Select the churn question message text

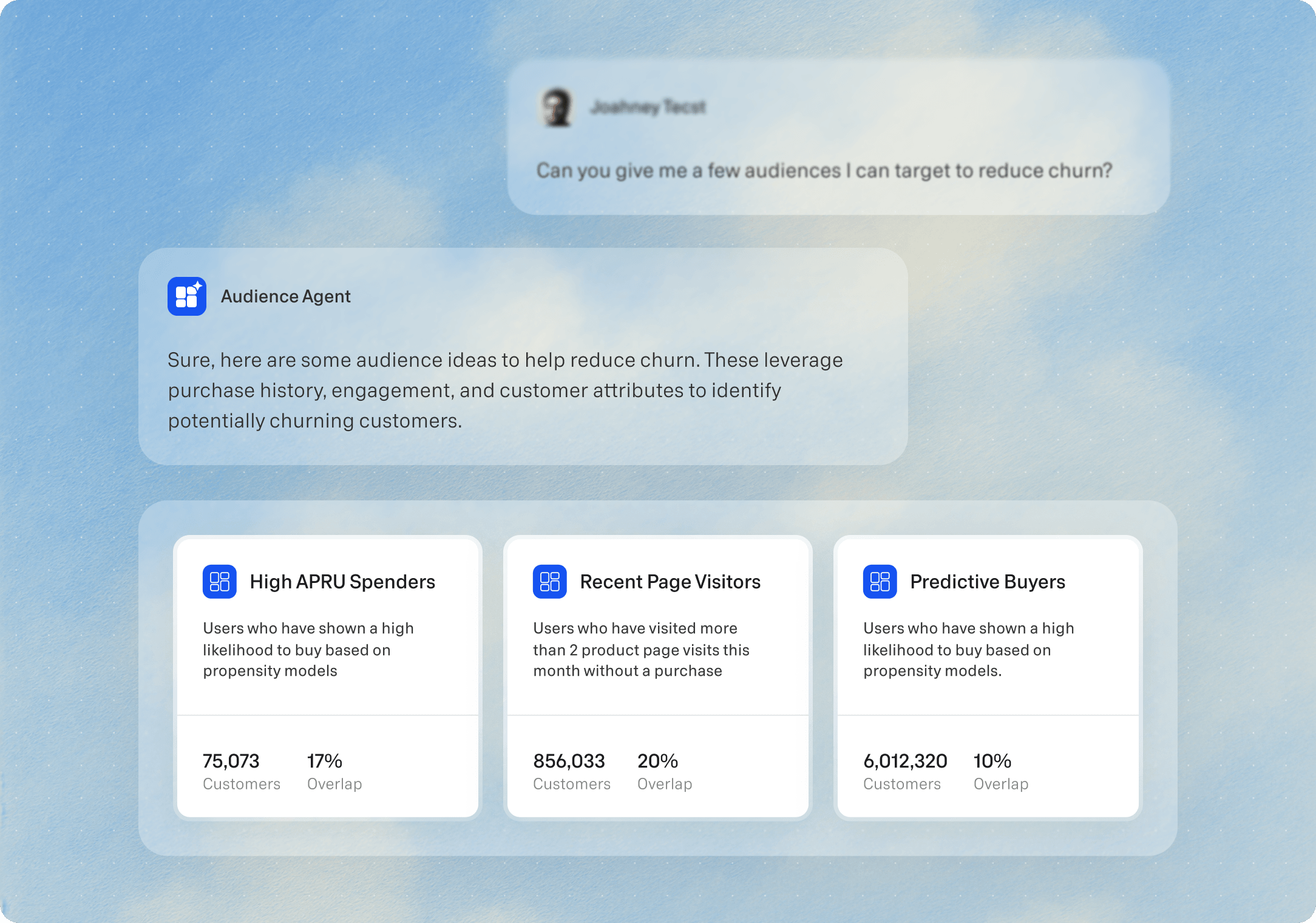[x=824, y=171]
